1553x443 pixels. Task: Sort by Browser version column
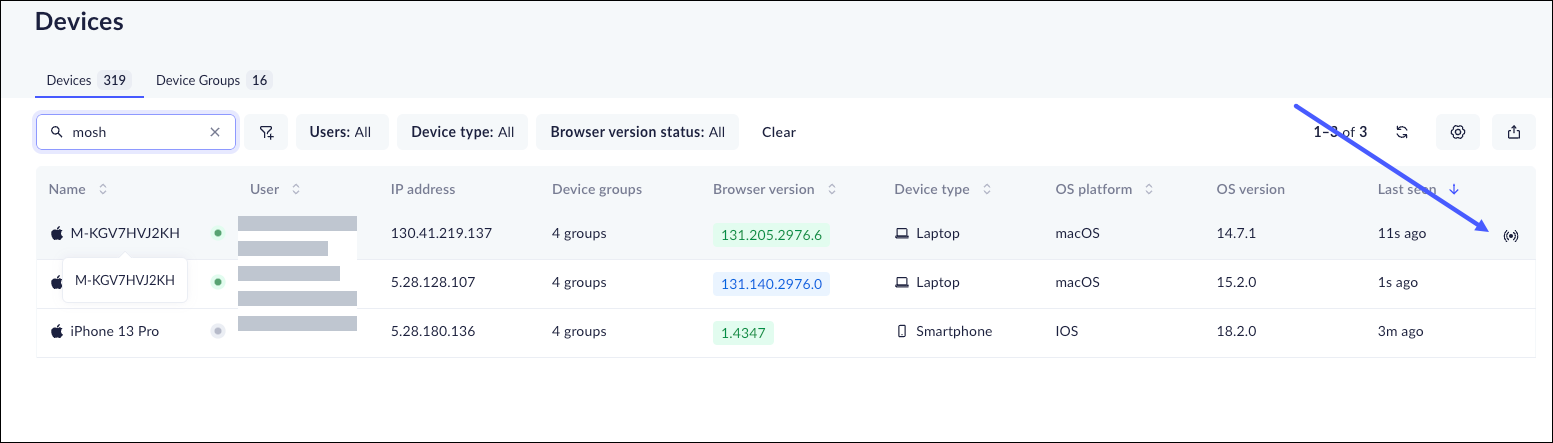click(x=832, y=189)
